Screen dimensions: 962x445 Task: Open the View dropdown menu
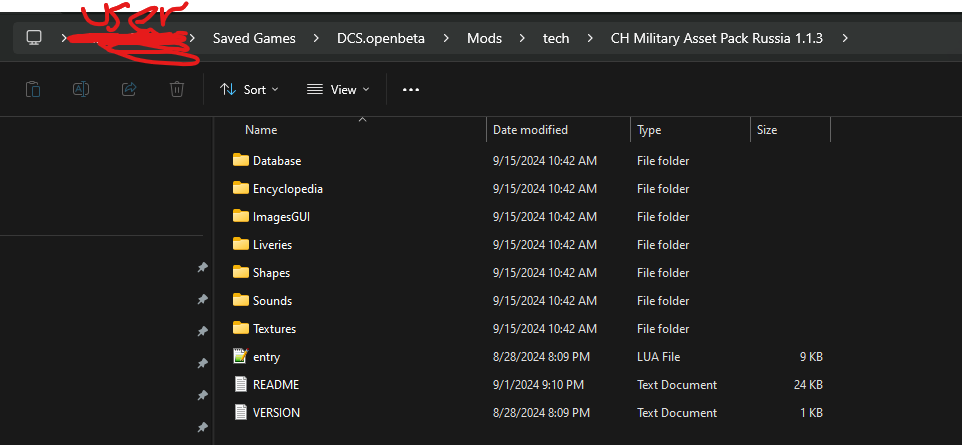click(338, 90)
